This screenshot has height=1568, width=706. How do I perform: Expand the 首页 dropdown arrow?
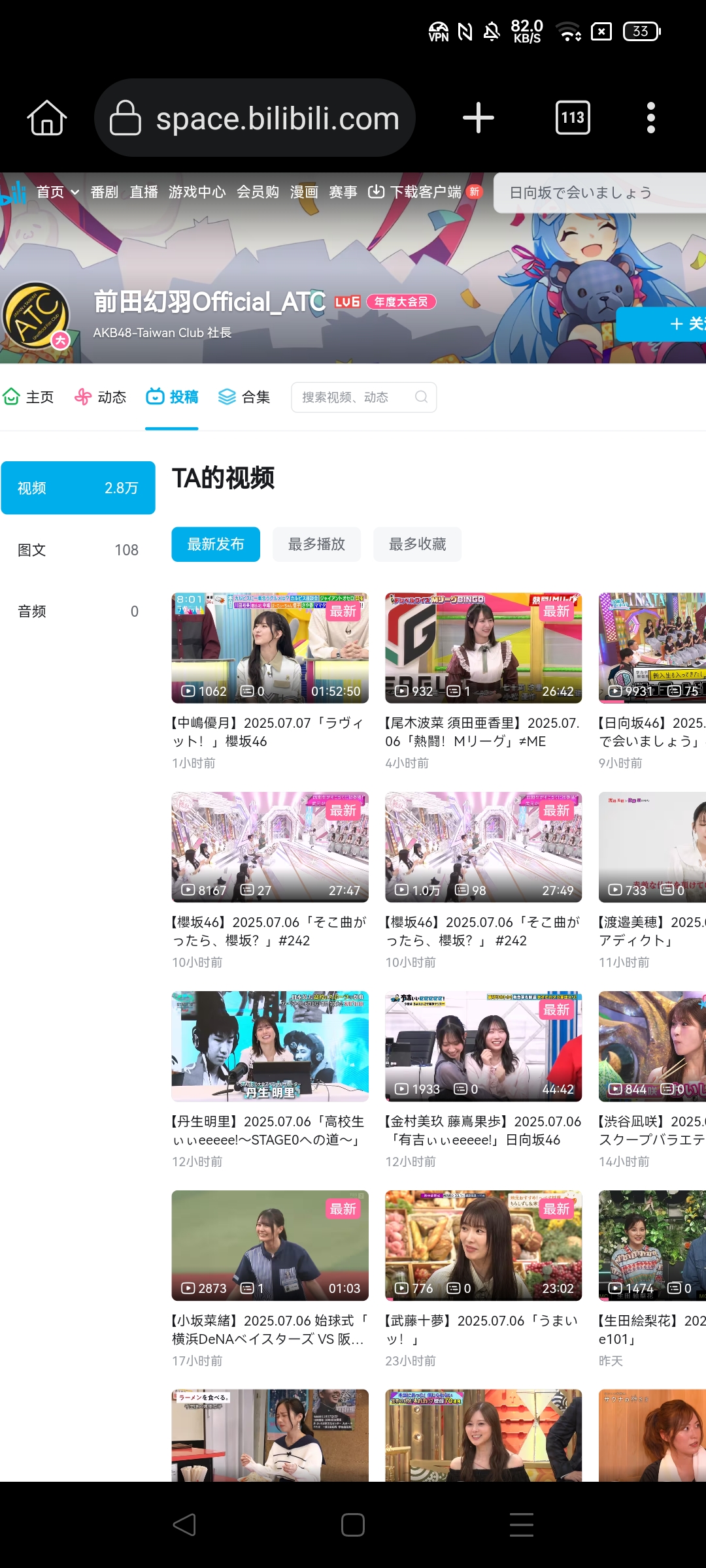click(x=75, y=192)
